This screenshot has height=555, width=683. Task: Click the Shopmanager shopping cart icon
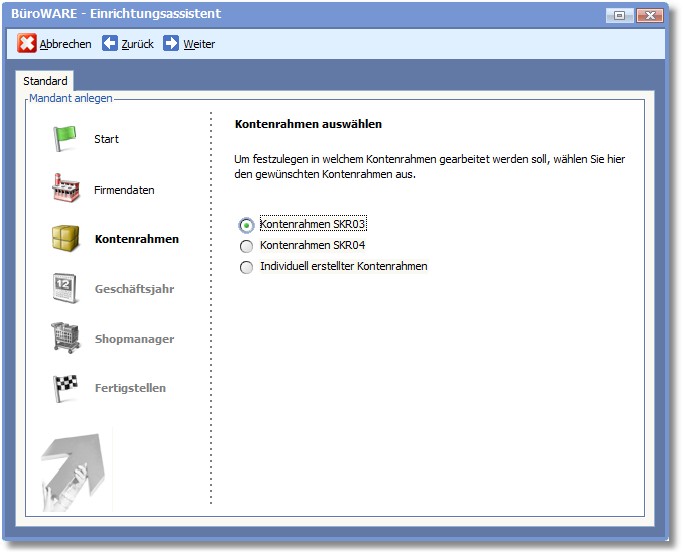click(65, 338)
